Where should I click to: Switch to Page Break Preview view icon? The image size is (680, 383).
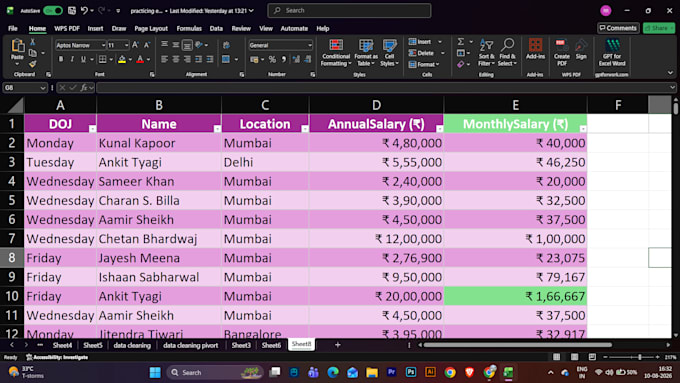(592, 357)
